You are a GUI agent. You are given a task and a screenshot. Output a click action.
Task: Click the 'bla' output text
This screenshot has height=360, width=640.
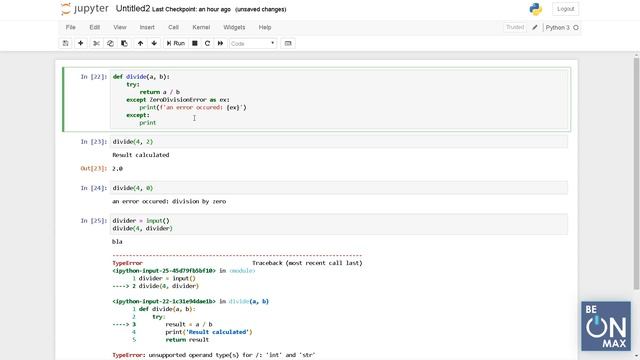click(x=117, y=242)
